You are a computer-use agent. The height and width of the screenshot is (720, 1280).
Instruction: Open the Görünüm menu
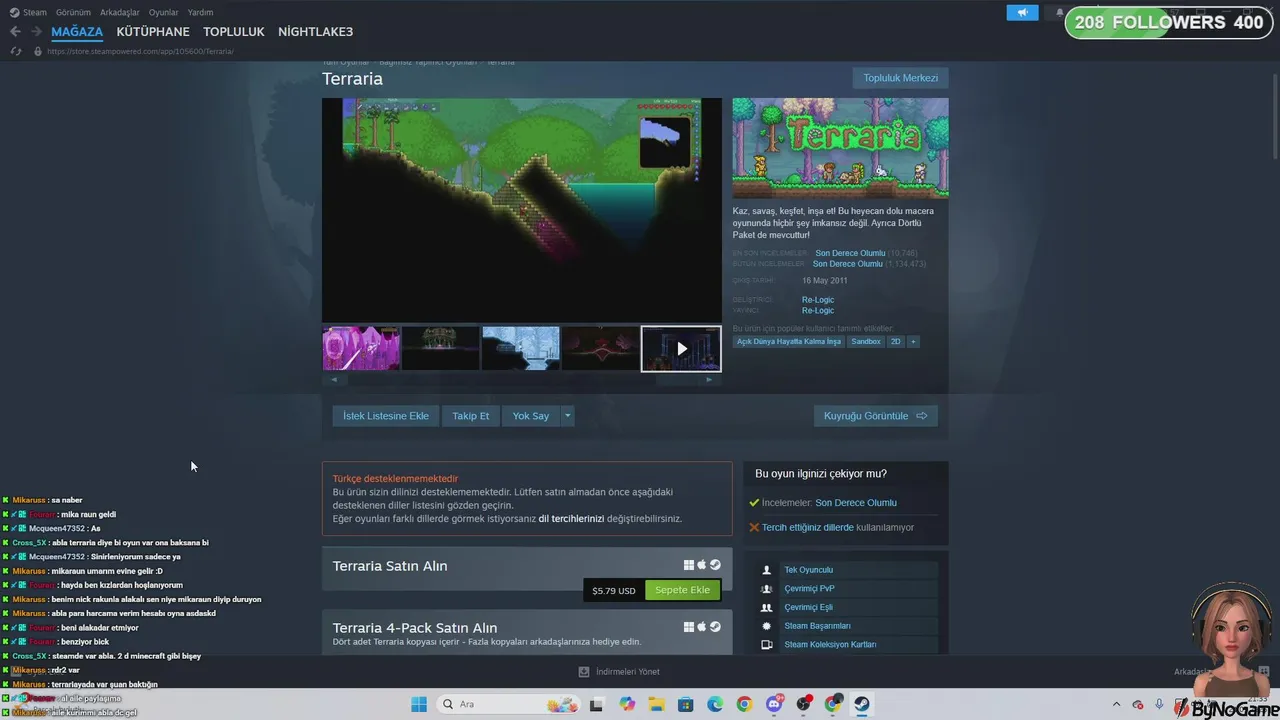[73, 12]
